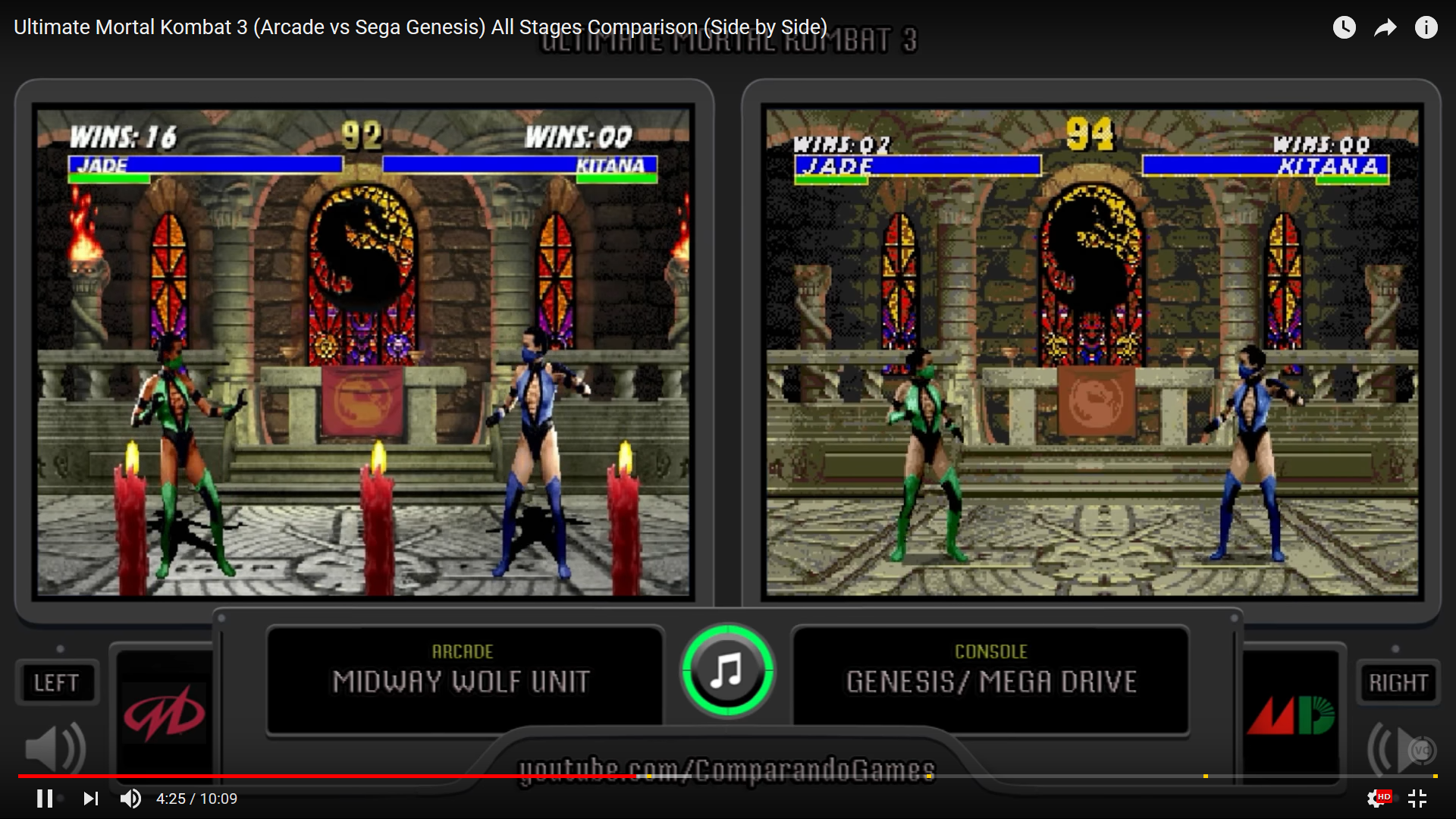Pause the video playback
1456x819 pixels.
(45, 799)
